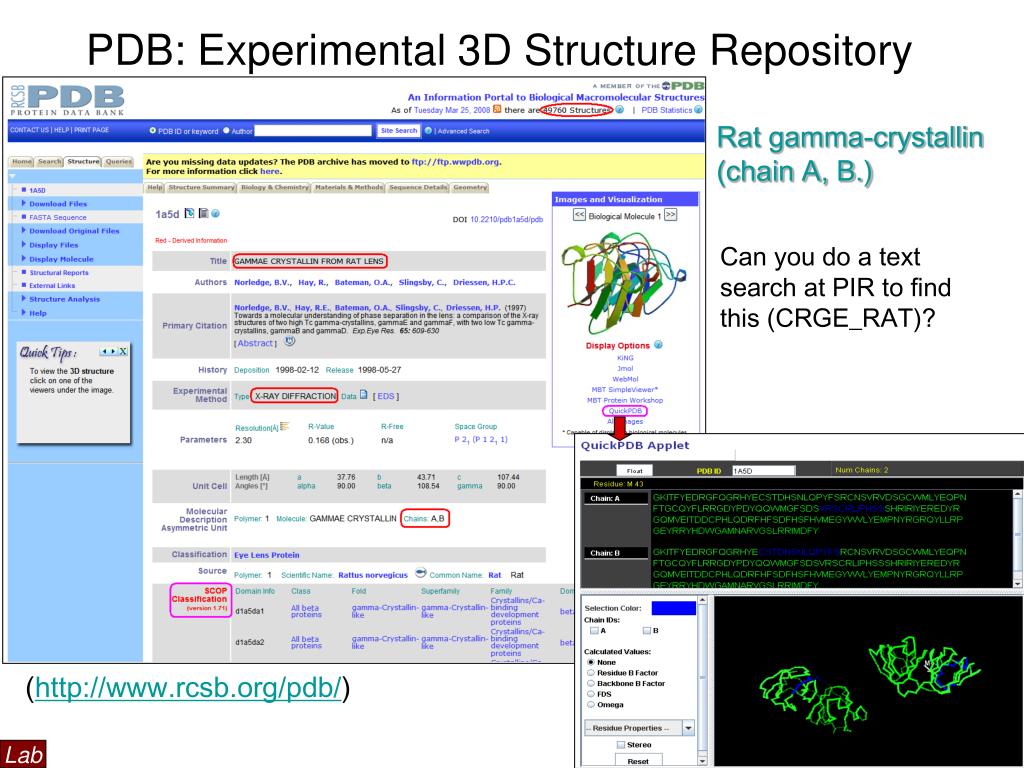This screenshot has height=768, width=1024.
Task: Click the ribbon structure thumbnail image
Action: pos(622,282)
